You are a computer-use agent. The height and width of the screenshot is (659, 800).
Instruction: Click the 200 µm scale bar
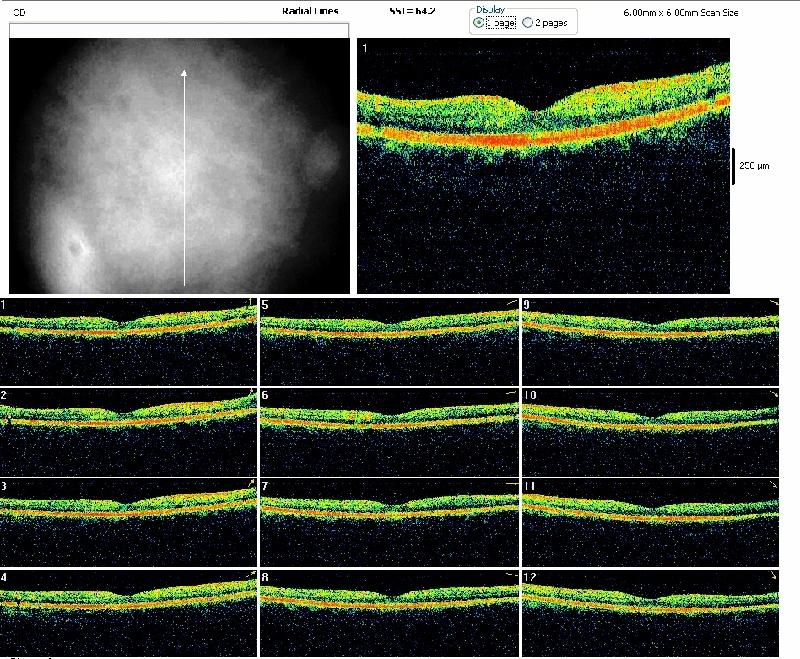[x=733, y=166]
